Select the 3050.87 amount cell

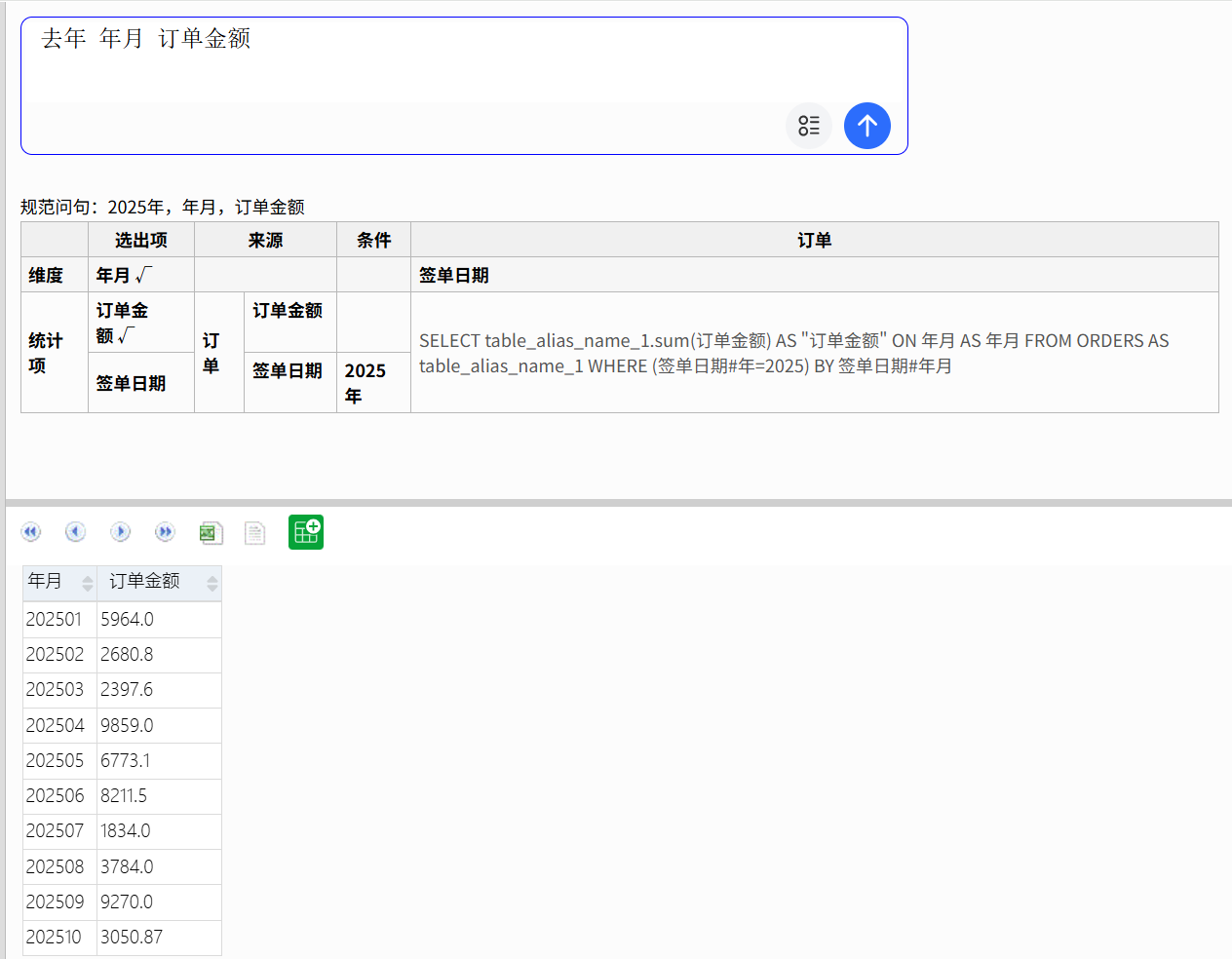click(x=160, y=938)
